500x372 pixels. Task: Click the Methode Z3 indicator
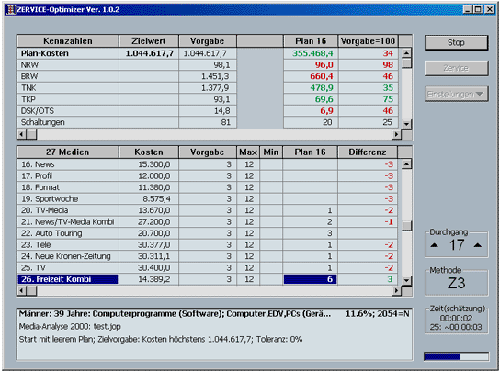tap(456, 283)
